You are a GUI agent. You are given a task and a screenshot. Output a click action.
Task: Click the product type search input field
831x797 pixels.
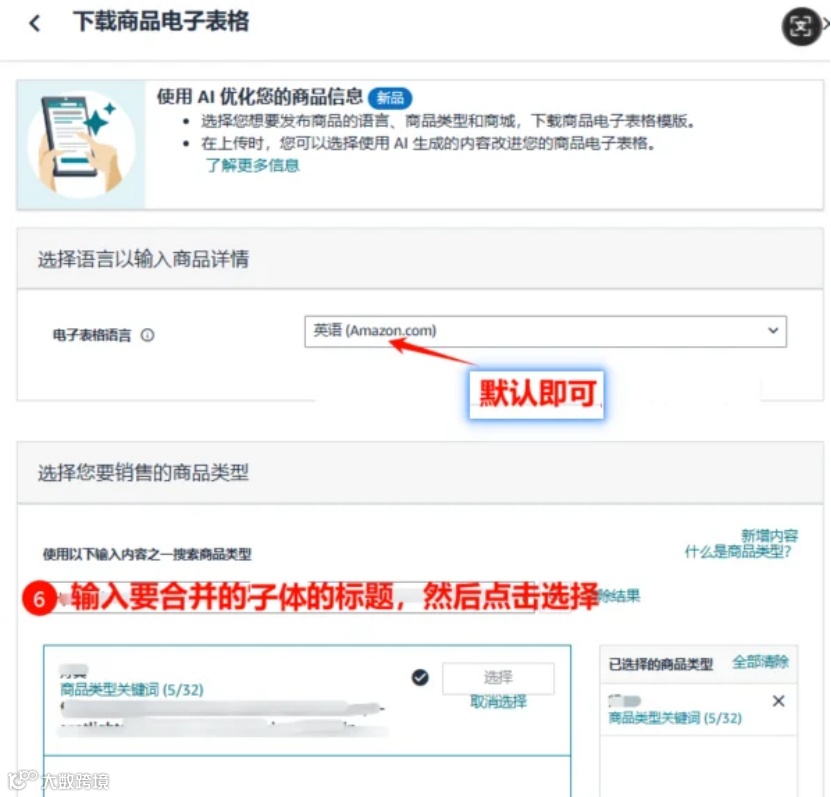tap(297, 597)
